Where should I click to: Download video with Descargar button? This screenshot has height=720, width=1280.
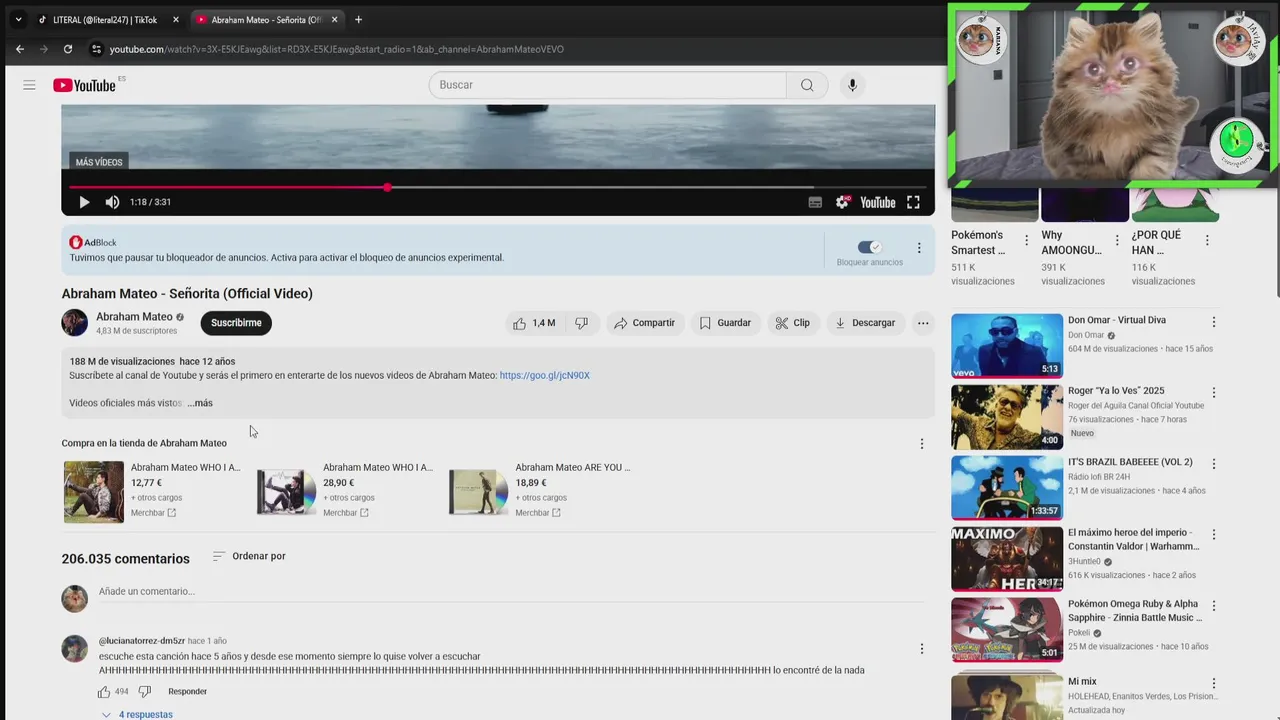tap(865, 323)
